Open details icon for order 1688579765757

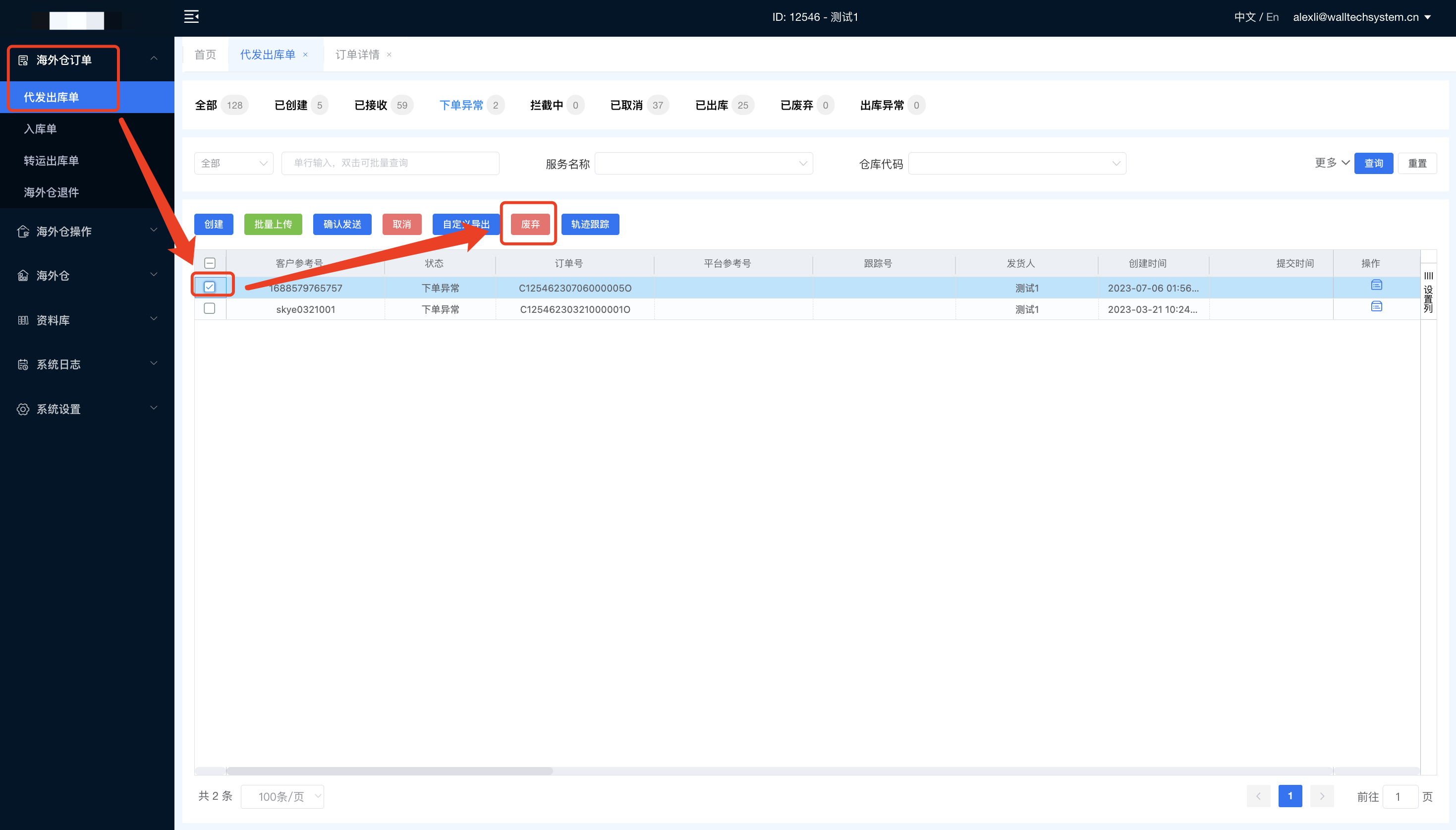(1376, 285)
